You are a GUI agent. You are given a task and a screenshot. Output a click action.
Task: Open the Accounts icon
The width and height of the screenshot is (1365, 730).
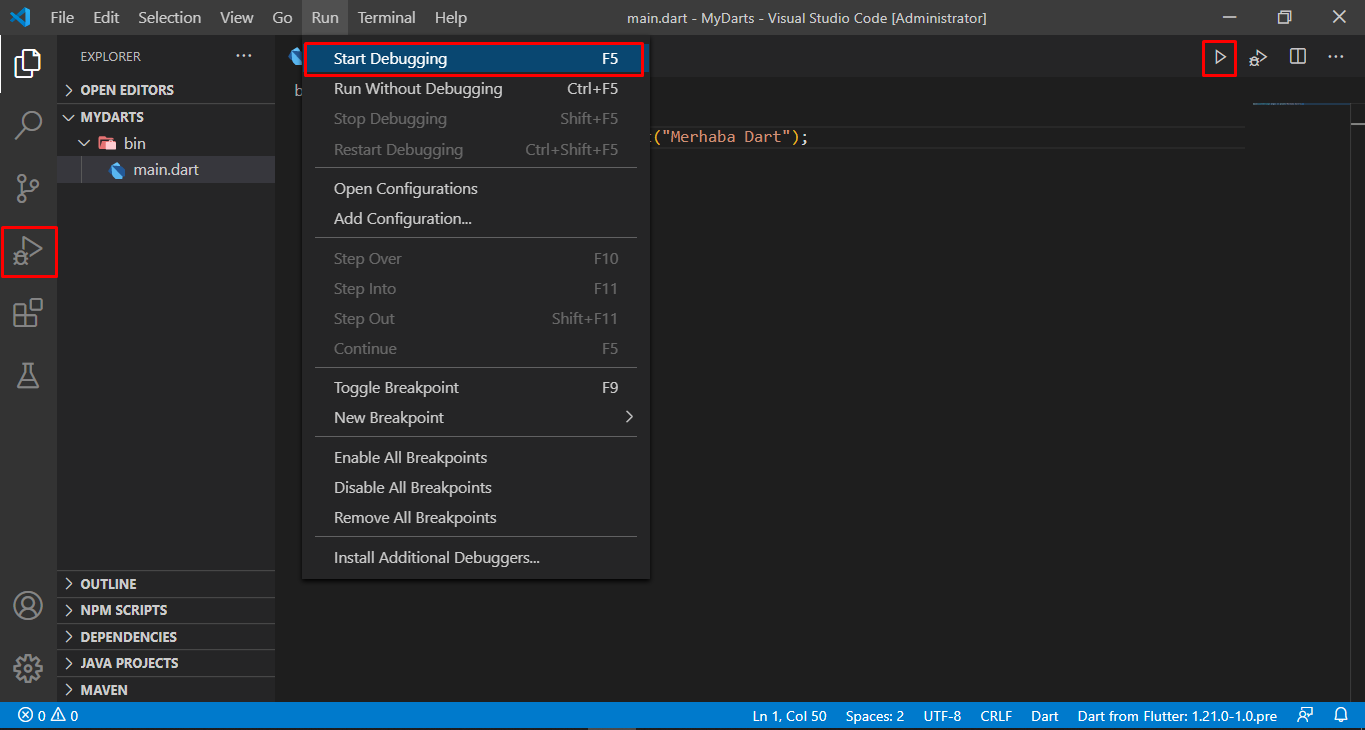(28, 606)
